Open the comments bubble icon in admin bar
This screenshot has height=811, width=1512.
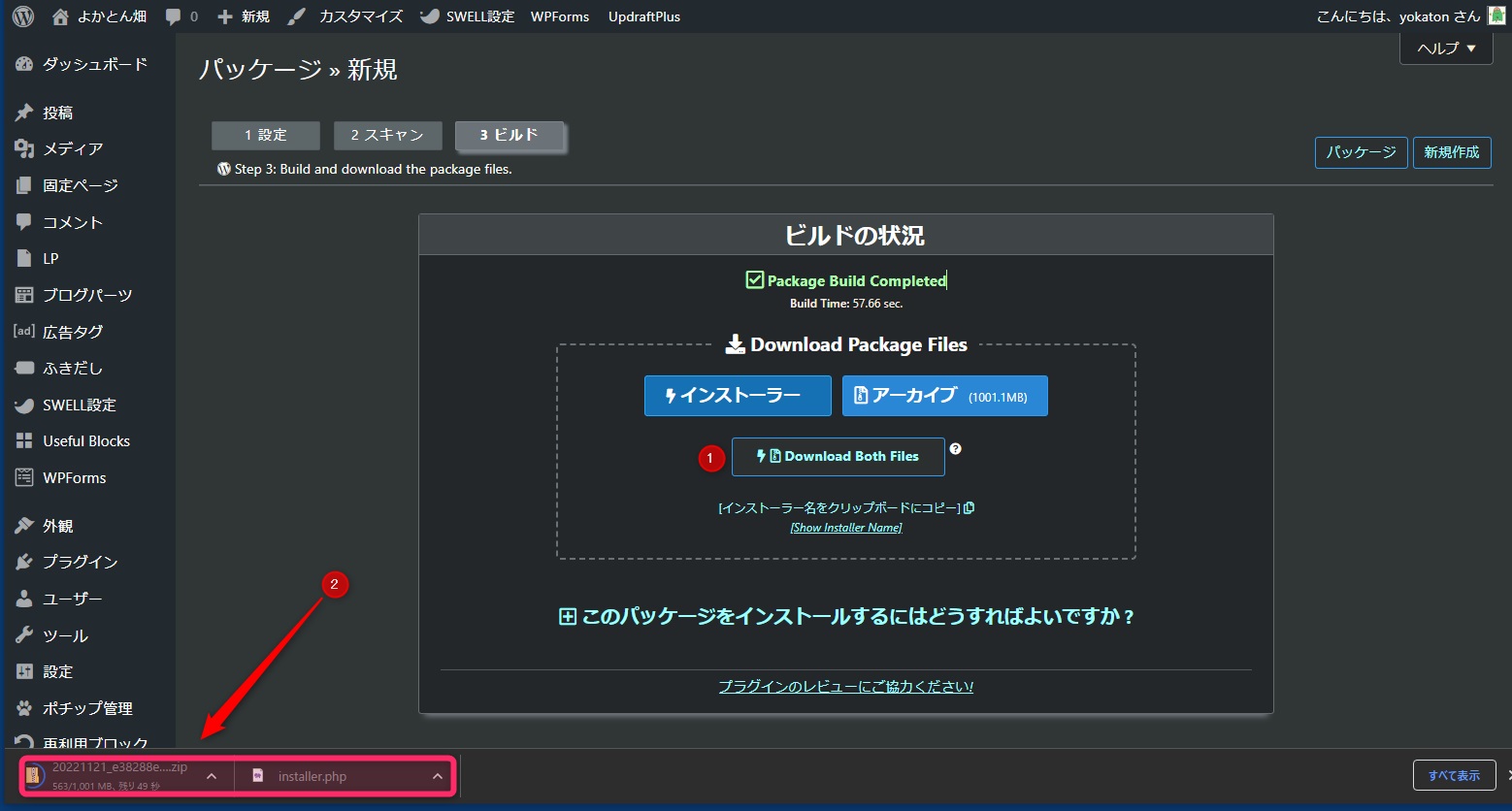(x=174, y=16)
